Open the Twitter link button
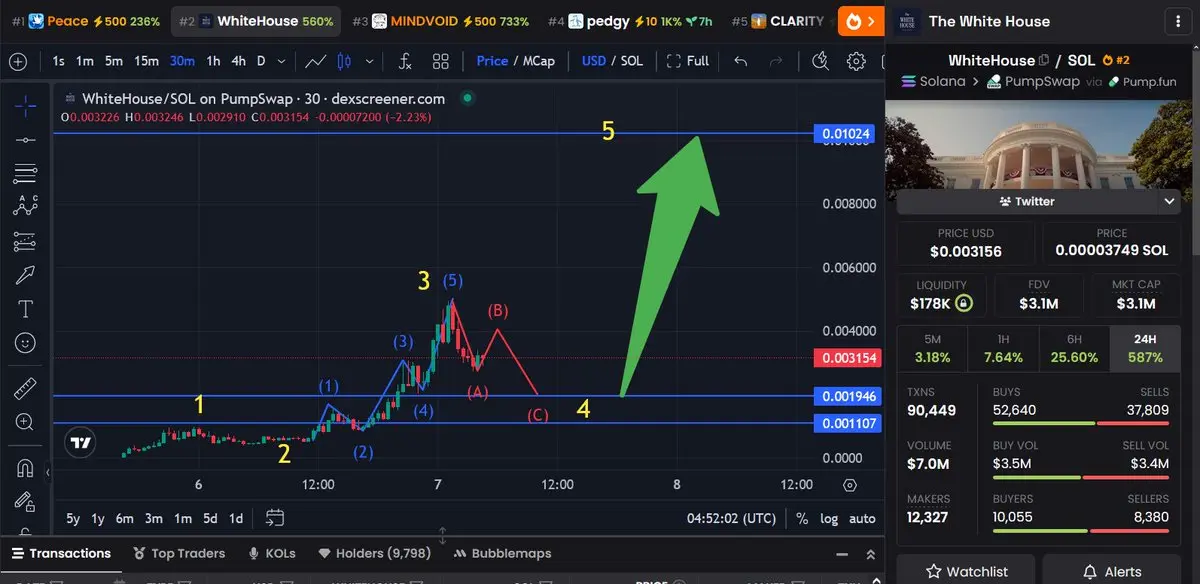 point(1027,201)
